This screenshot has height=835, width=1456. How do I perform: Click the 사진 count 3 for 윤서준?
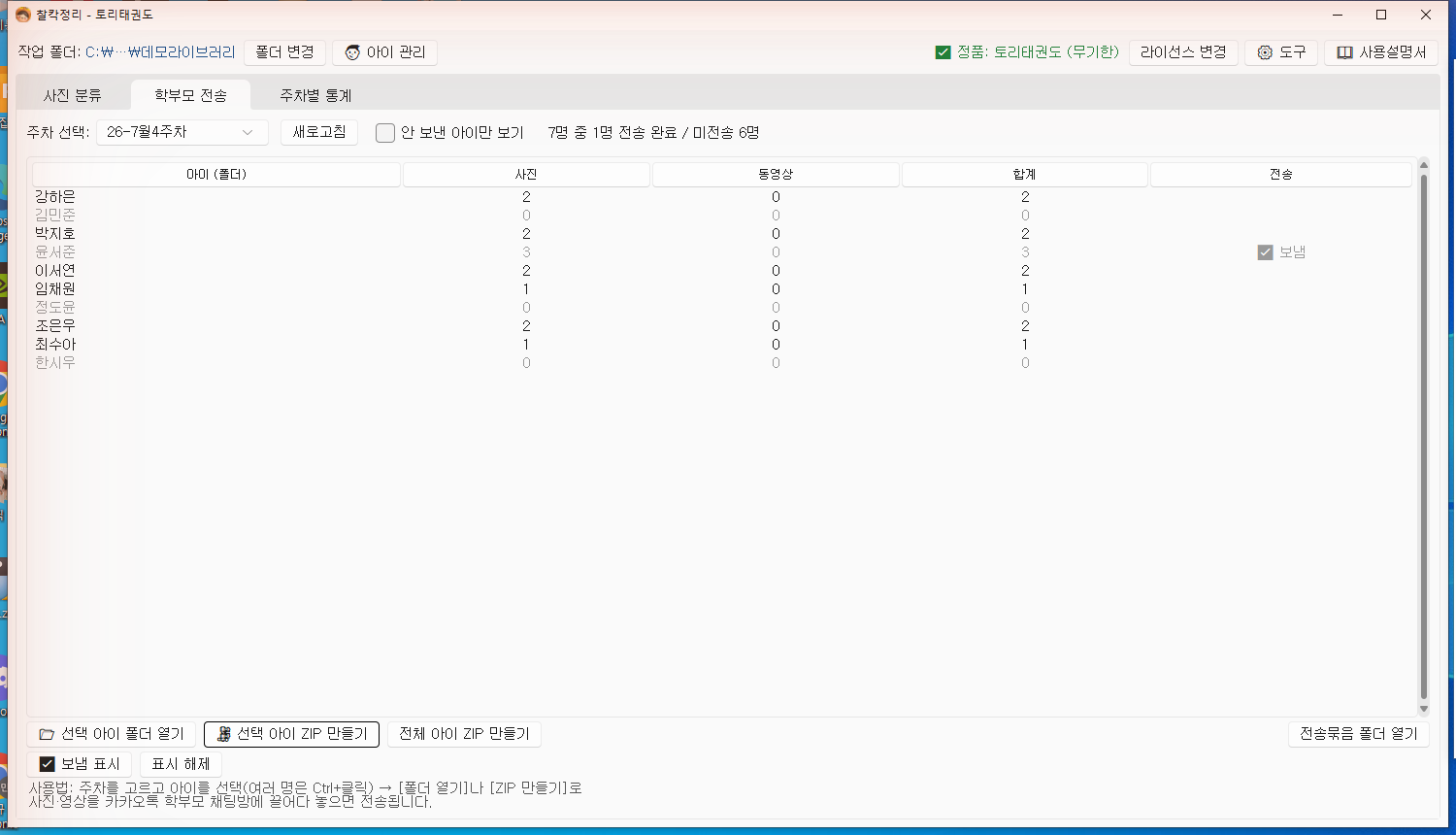pos(526,252)
